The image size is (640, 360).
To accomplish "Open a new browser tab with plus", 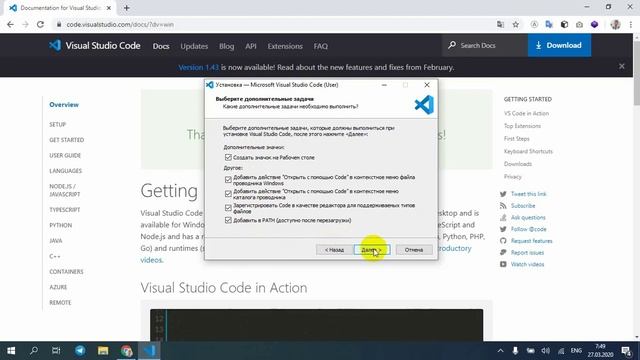I will [127, 8].
